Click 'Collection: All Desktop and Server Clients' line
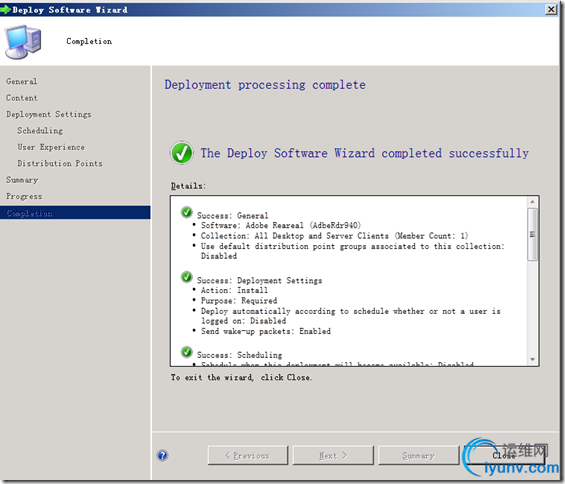This screenshot has width=565, height=484. coord(334,236)
